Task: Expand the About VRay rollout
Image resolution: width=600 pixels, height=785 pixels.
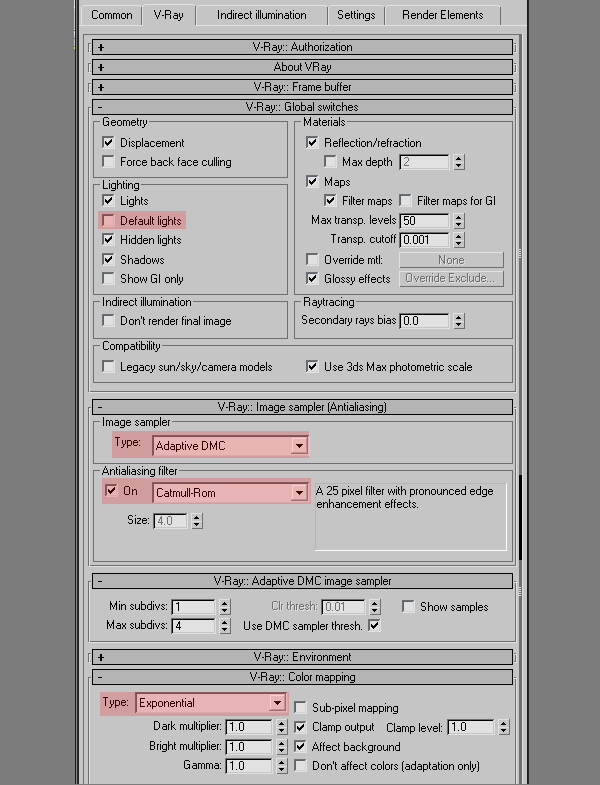Action: 303,67
